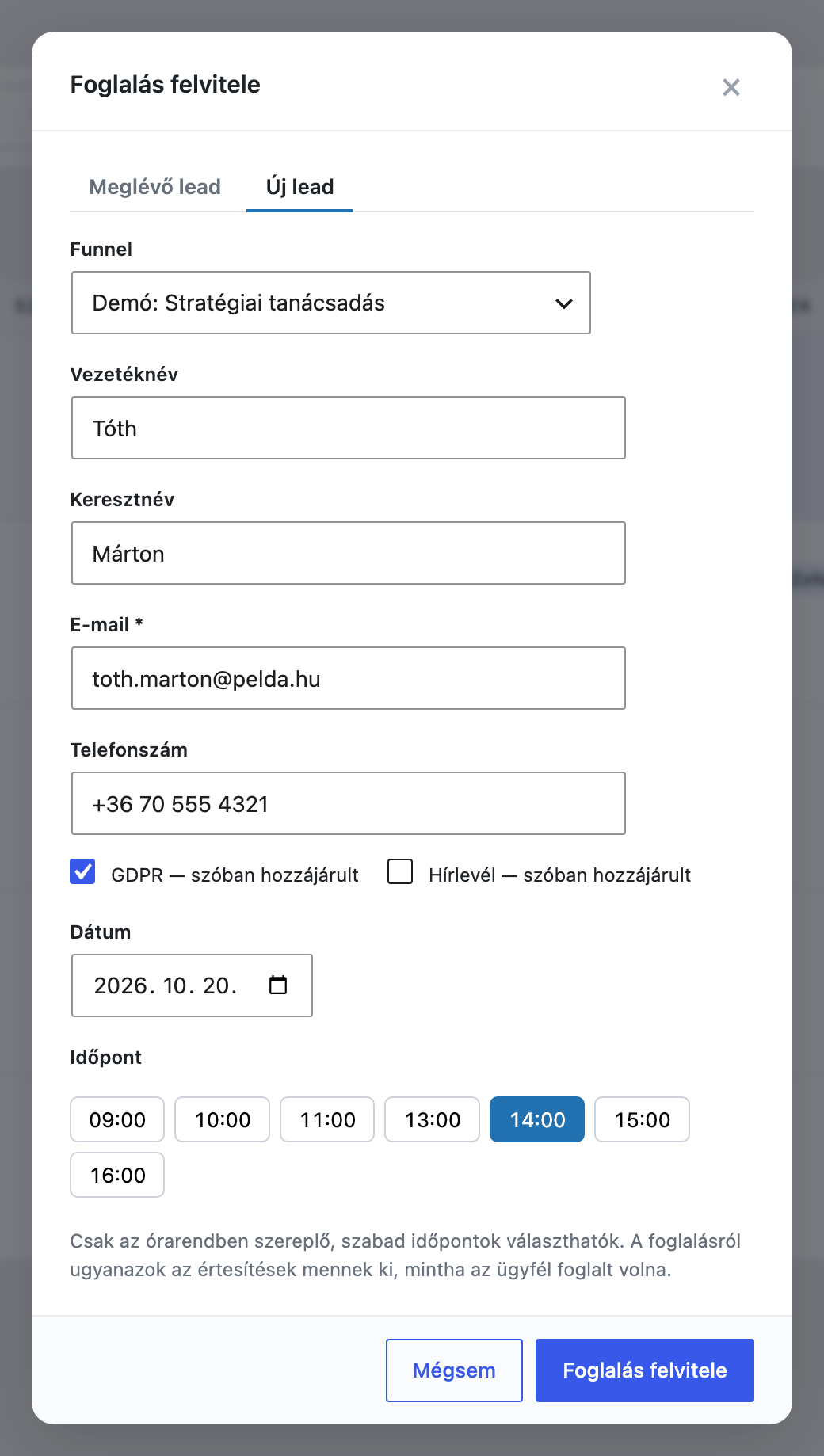Click the Mégsem button
The width and height of the screenshot is (824, 1456).
[x=454, y=1370]
